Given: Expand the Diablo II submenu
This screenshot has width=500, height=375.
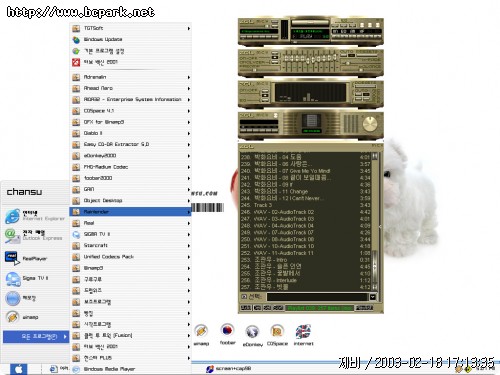Looking at the screenshot, I should point(130,133).
